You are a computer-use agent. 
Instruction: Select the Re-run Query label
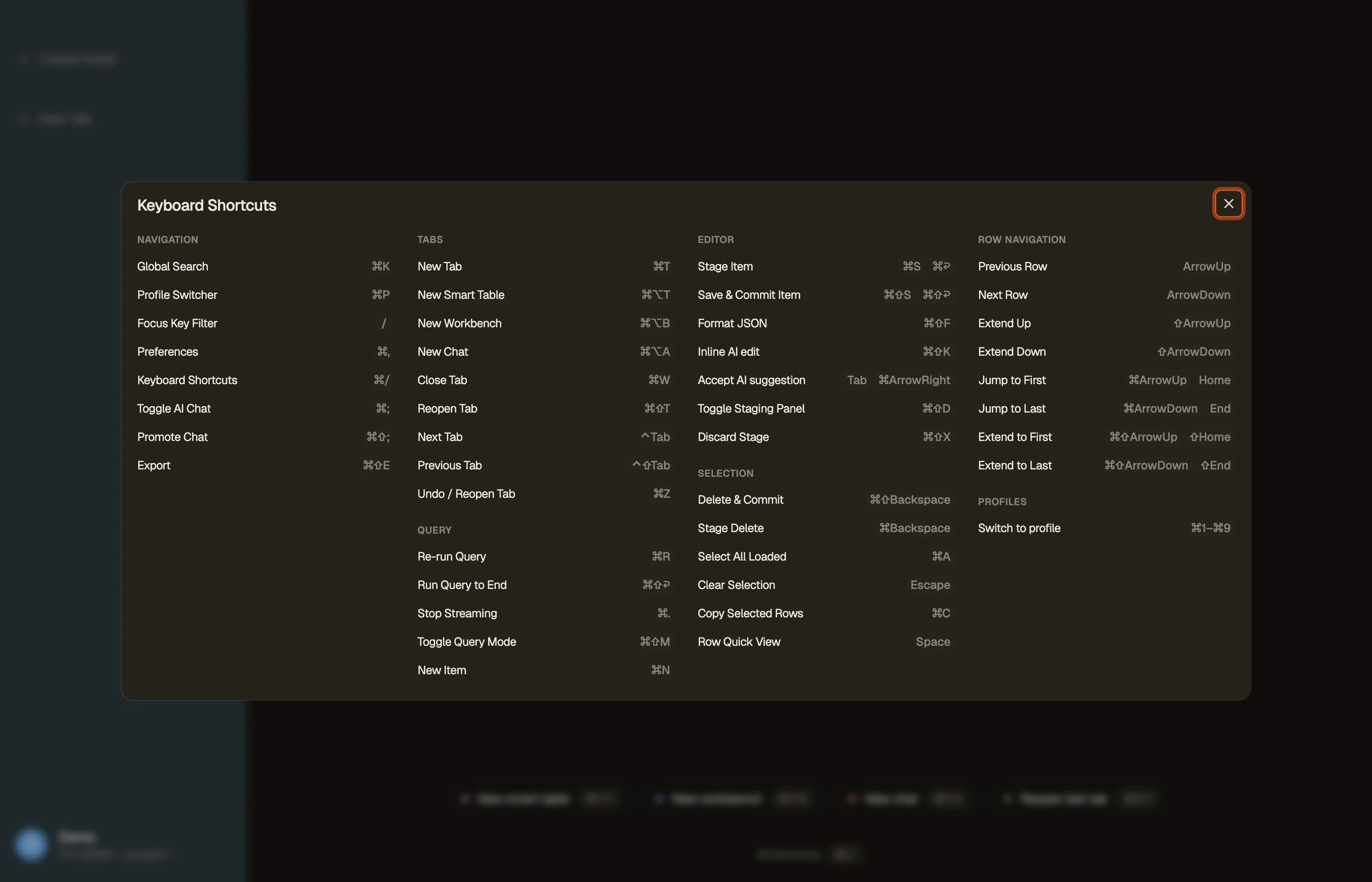click(x=451, y=556)
